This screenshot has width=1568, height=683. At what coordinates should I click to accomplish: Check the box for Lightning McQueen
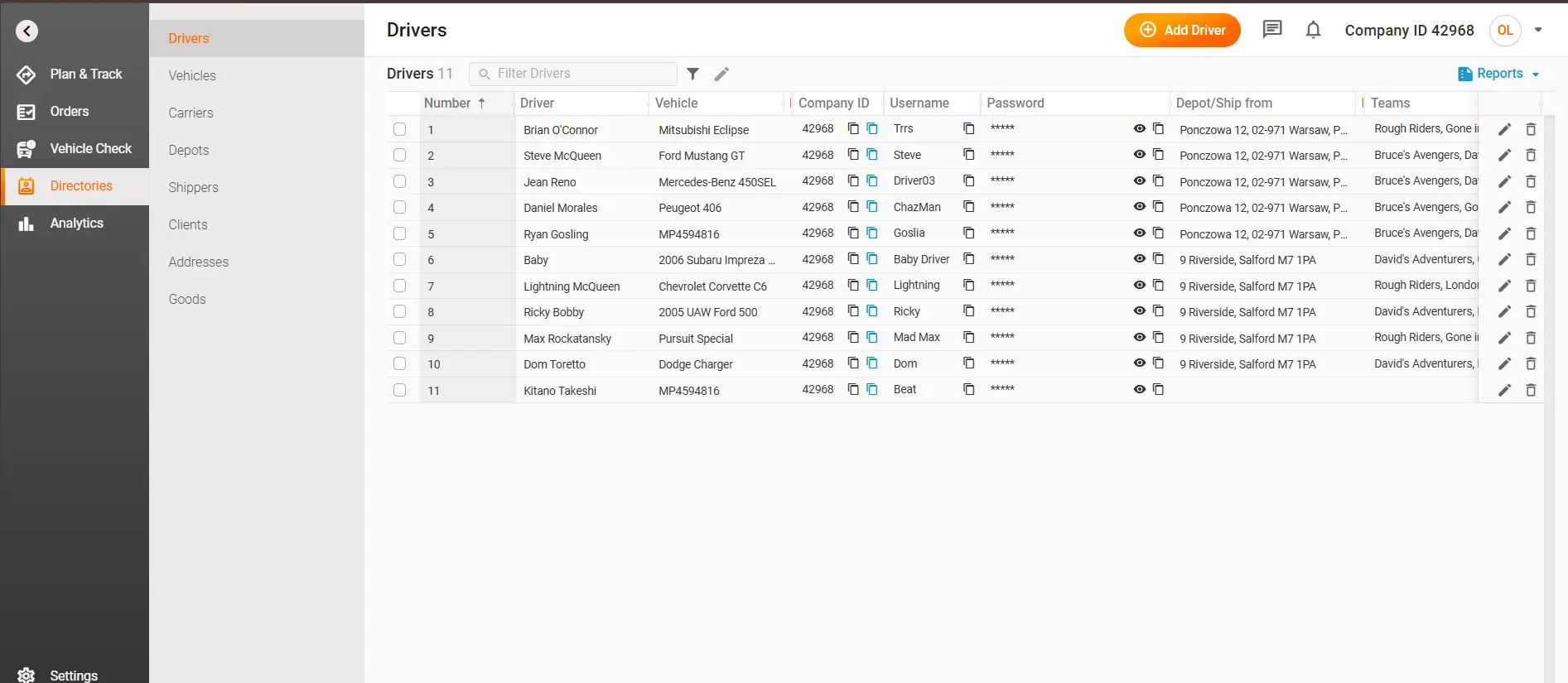coord(400,286)
